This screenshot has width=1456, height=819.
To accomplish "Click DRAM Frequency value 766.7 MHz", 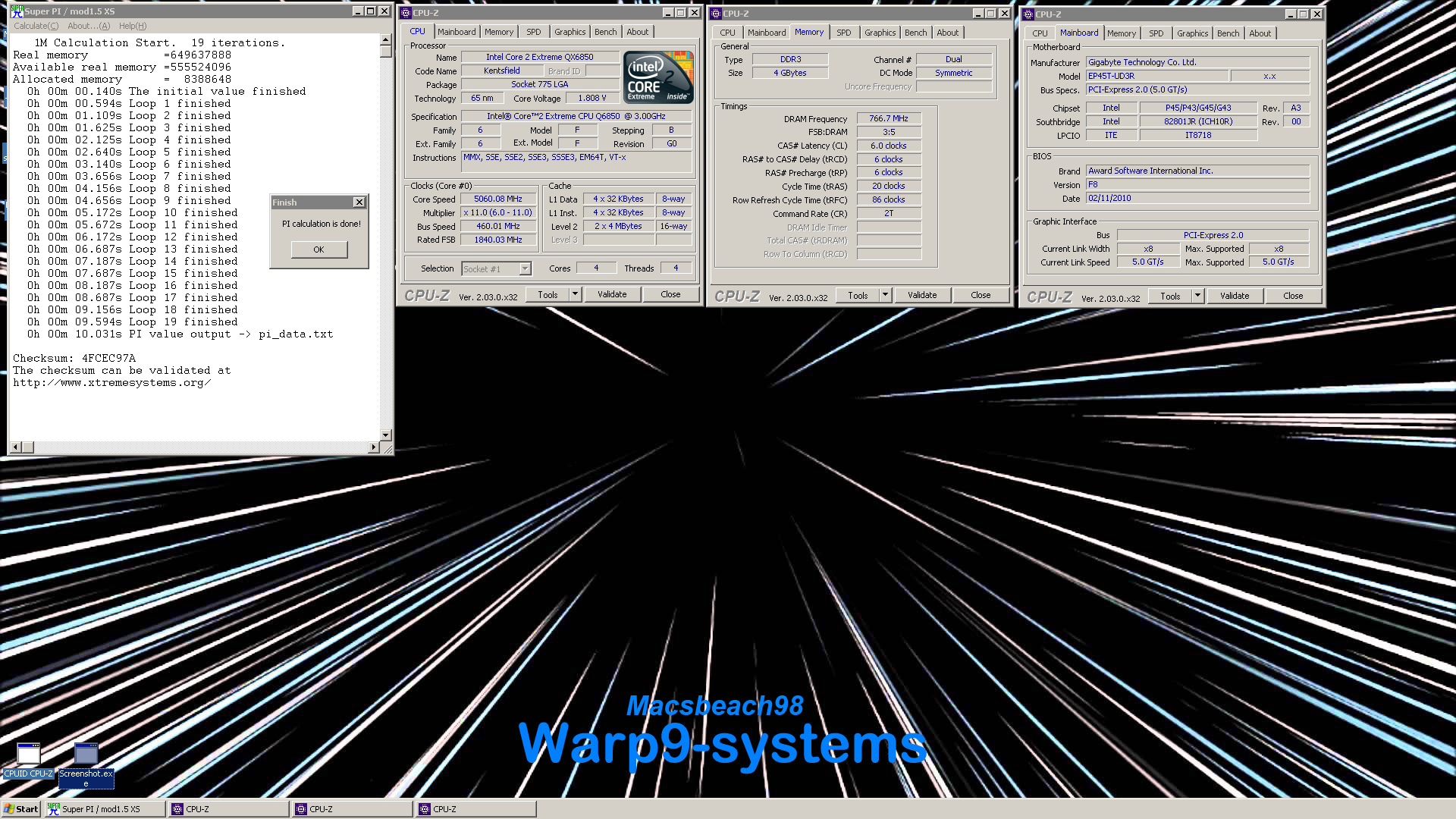I will coord(889,118).
